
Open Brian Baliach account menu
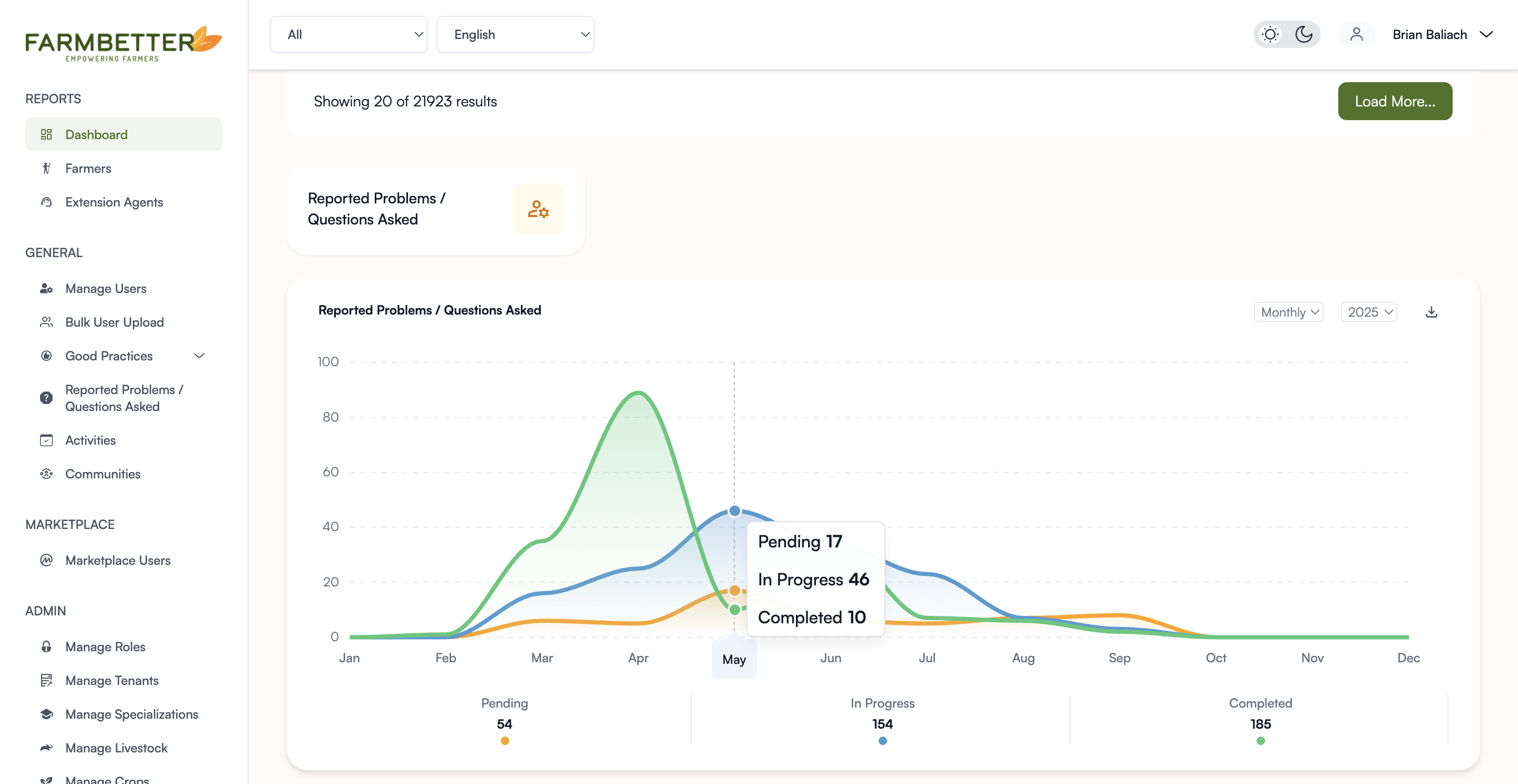pyautogui.click(x=1442, y=34)
